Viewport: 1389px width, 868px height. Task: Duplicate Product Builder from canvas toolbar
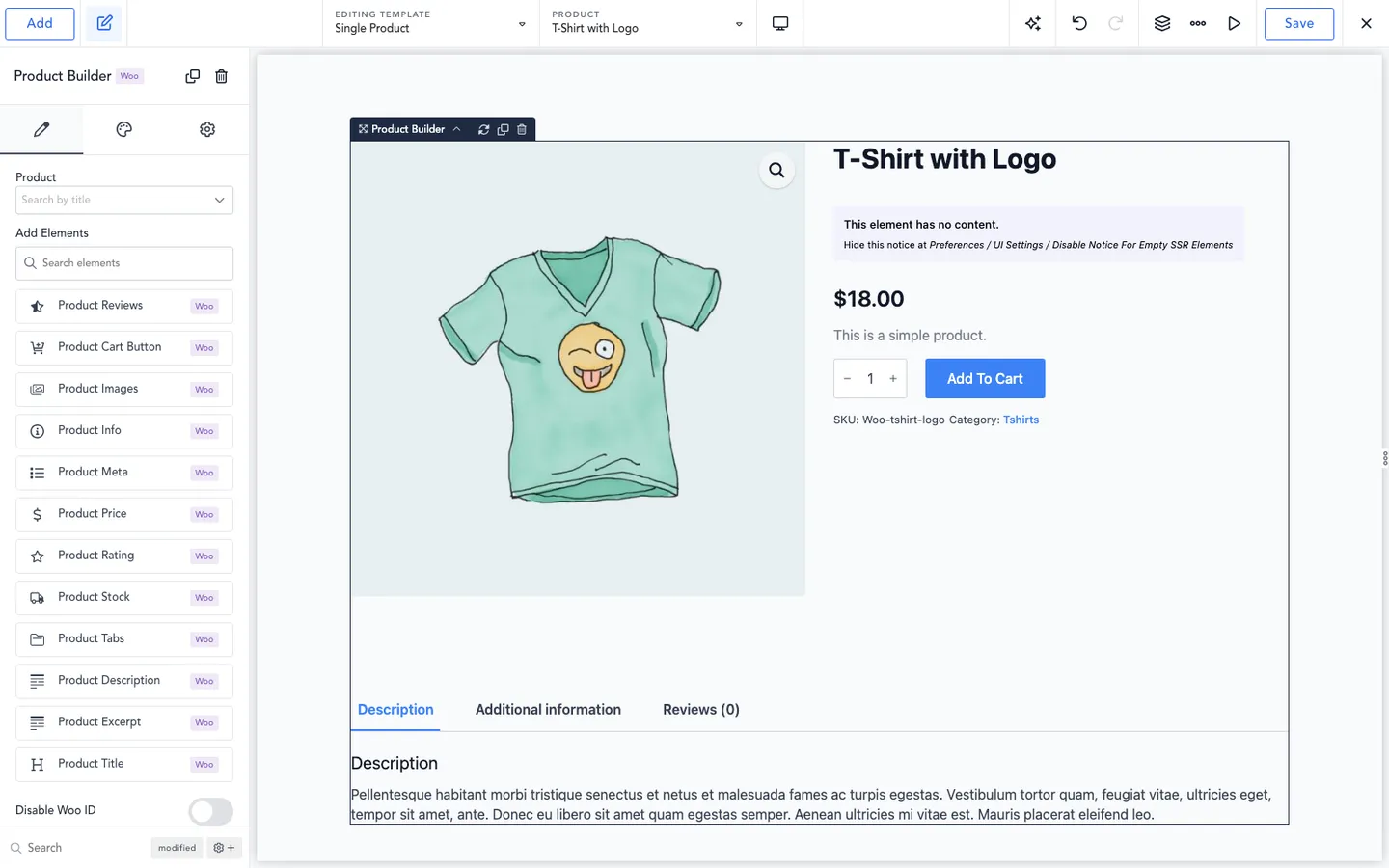(503, 129)
